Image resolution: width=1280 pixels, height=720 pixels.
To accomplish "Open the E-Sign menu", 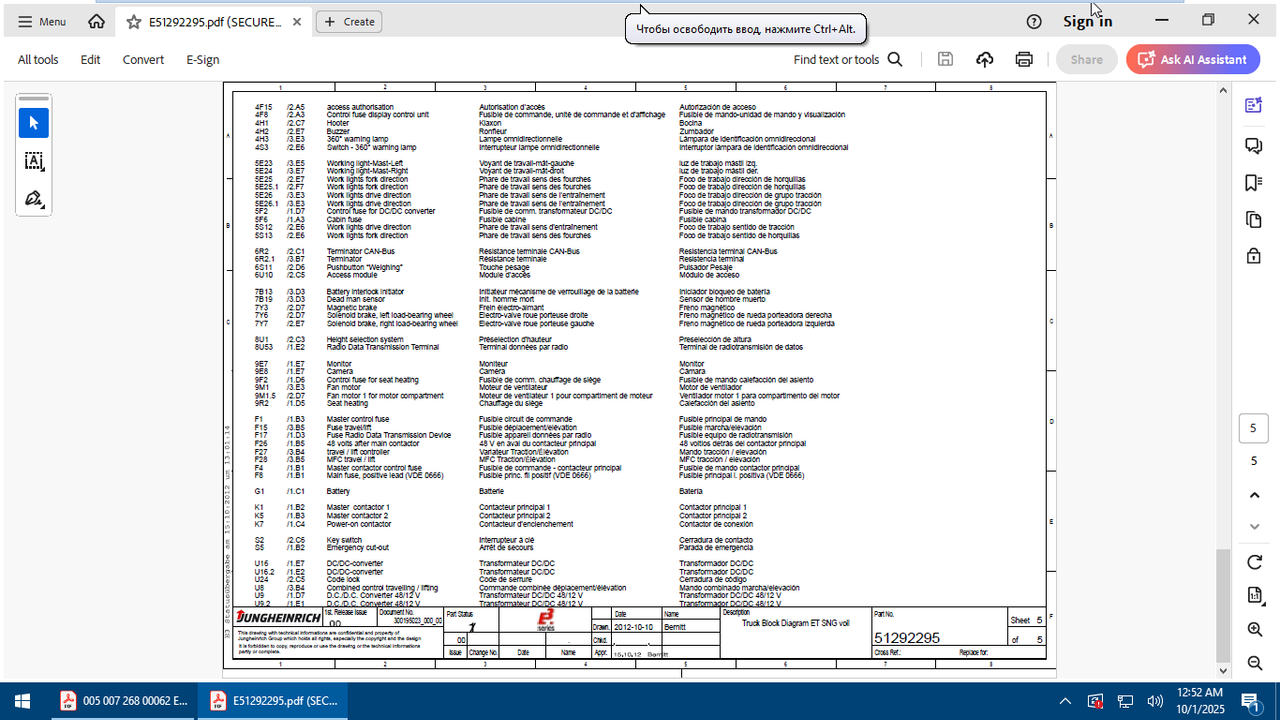I will (203, 60).
